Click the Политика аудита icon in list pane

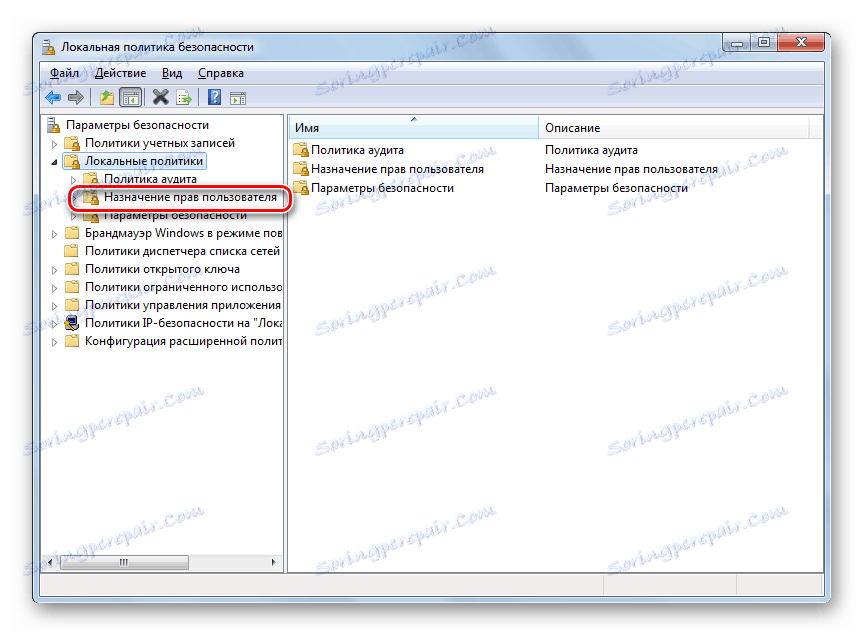click(300, 150)
